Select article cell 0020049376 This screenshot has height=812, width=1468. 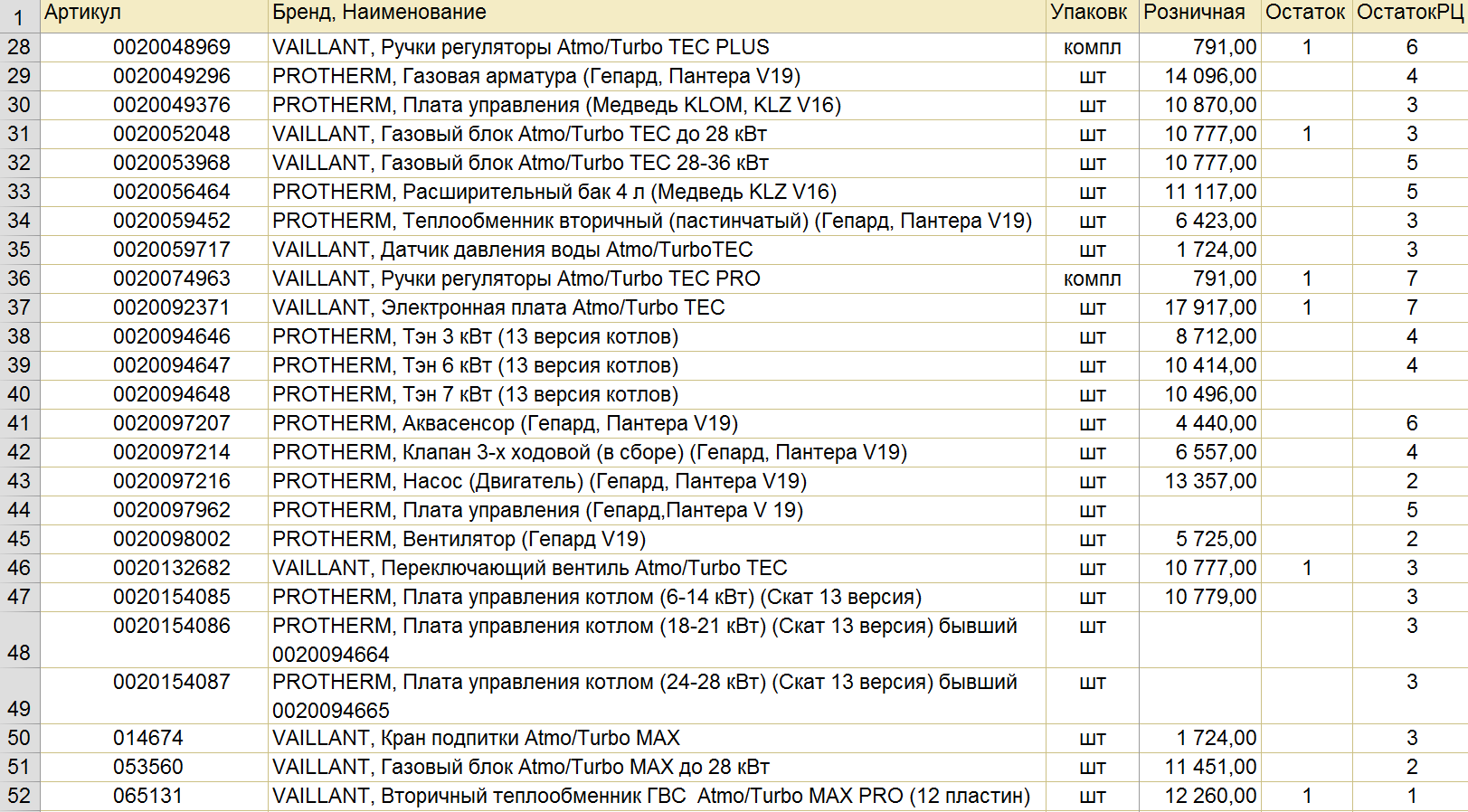[x=154, y=105]
